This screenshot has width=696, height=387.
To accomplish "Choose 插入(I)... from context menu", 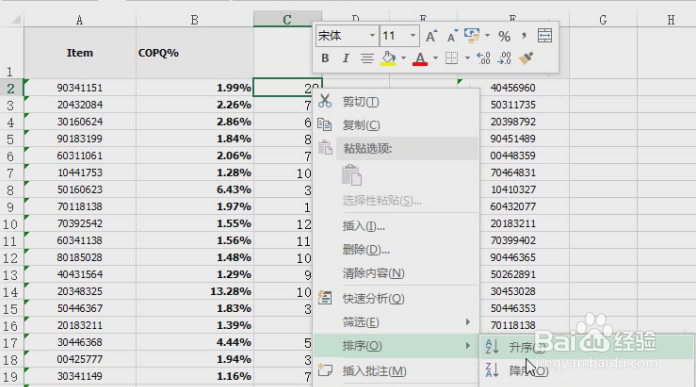I will pos(396,226).
